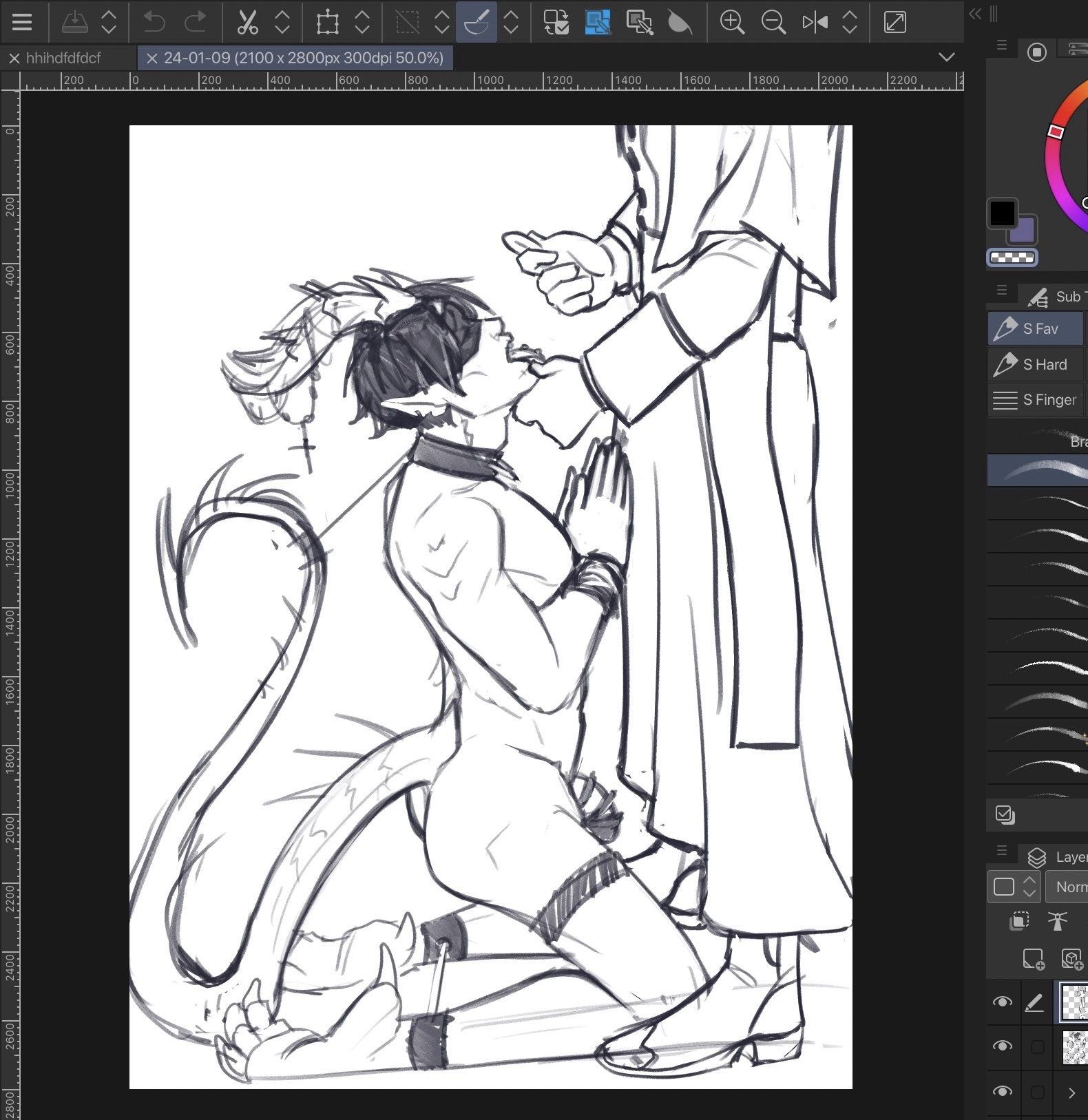1088x1120 pixels.
Task: Flip the canvas horizontally
Action: click(x=815, y=22)
